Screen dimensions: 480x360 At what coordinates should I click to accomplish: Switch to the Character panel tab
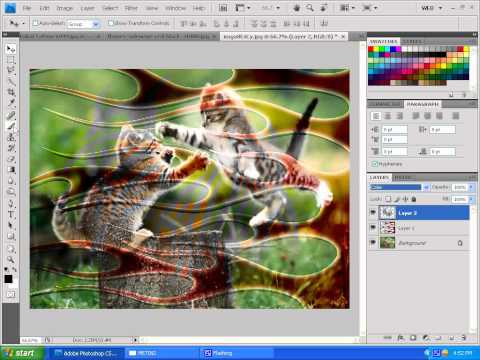[385, 104]
